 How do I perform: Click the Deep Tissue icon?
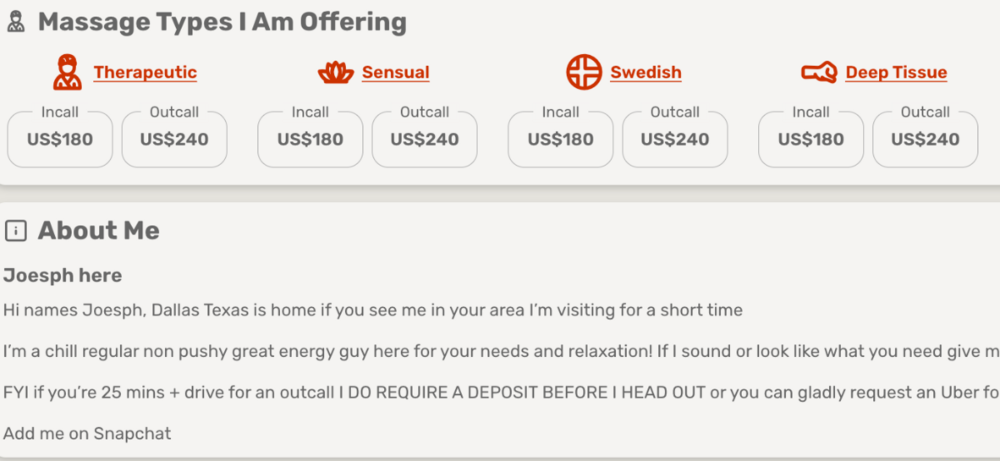pos(819,72)
